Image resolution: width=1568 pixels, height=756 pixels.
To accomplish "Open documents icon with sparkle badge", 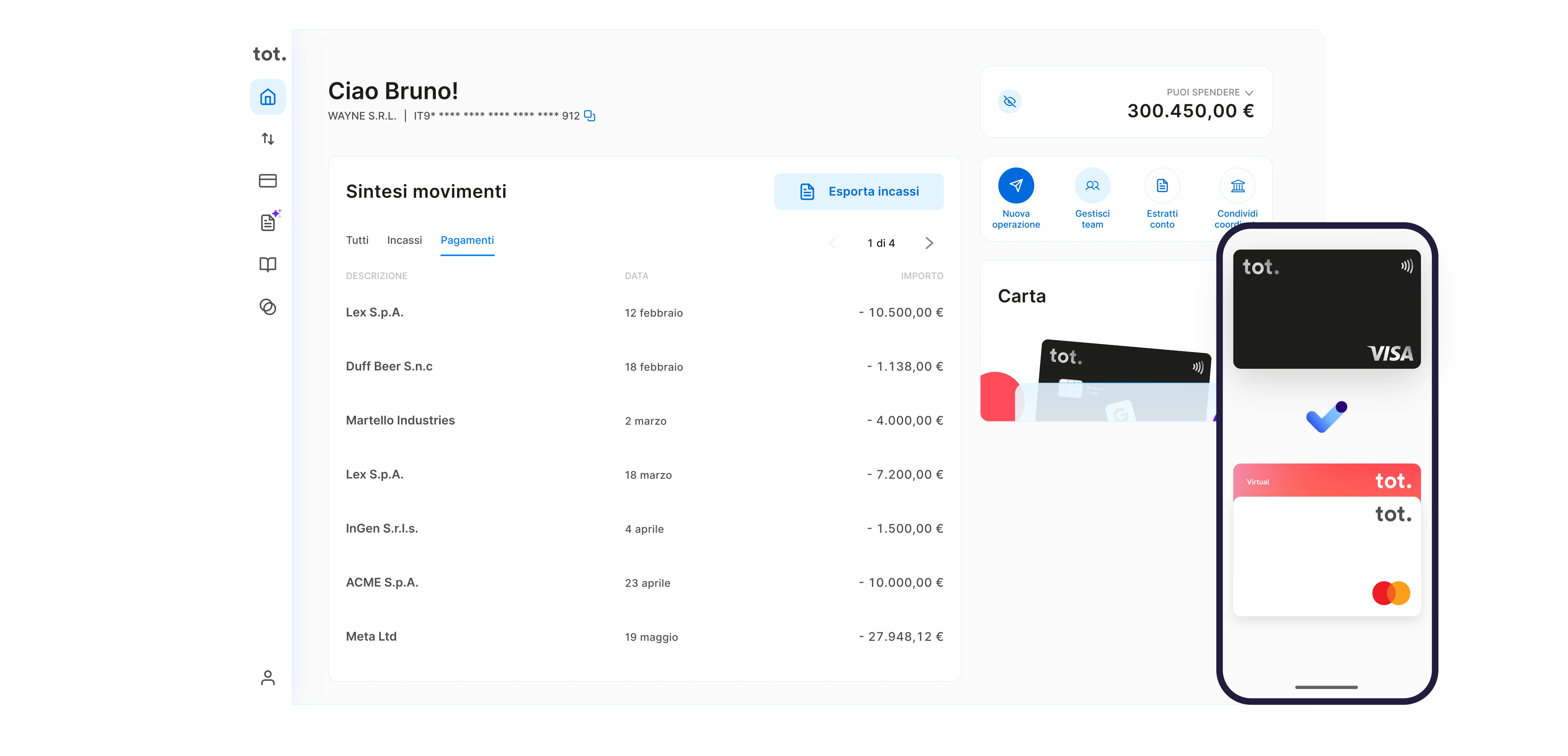I will tap(268, 222).
